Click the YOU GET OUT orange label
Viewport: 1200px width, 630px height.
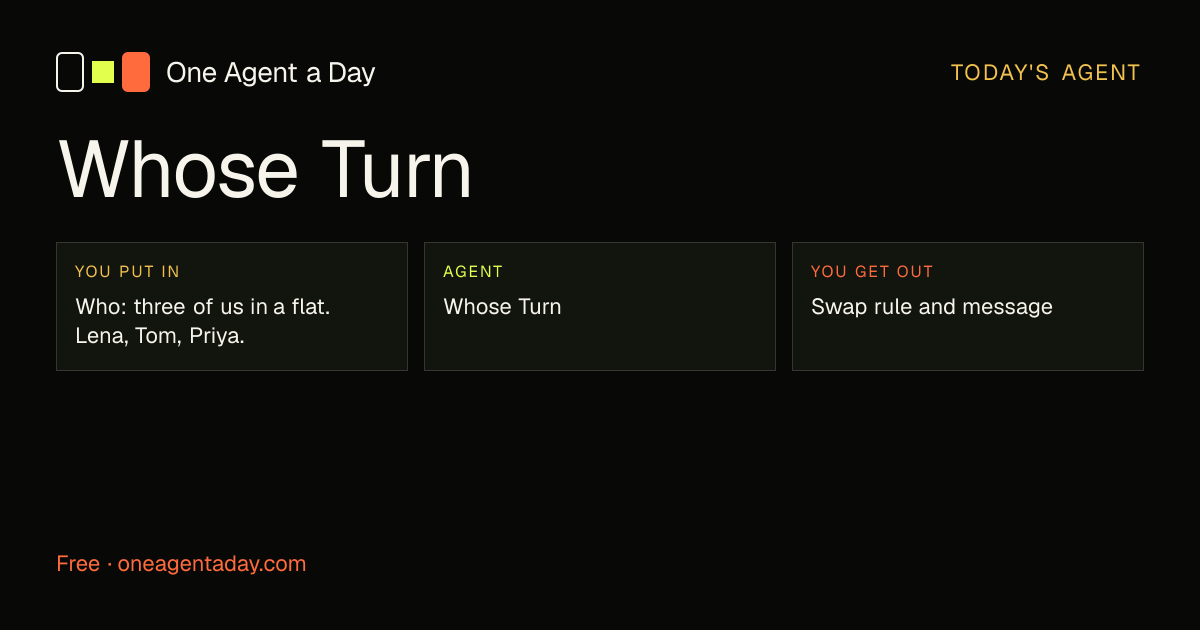(872, 272)
